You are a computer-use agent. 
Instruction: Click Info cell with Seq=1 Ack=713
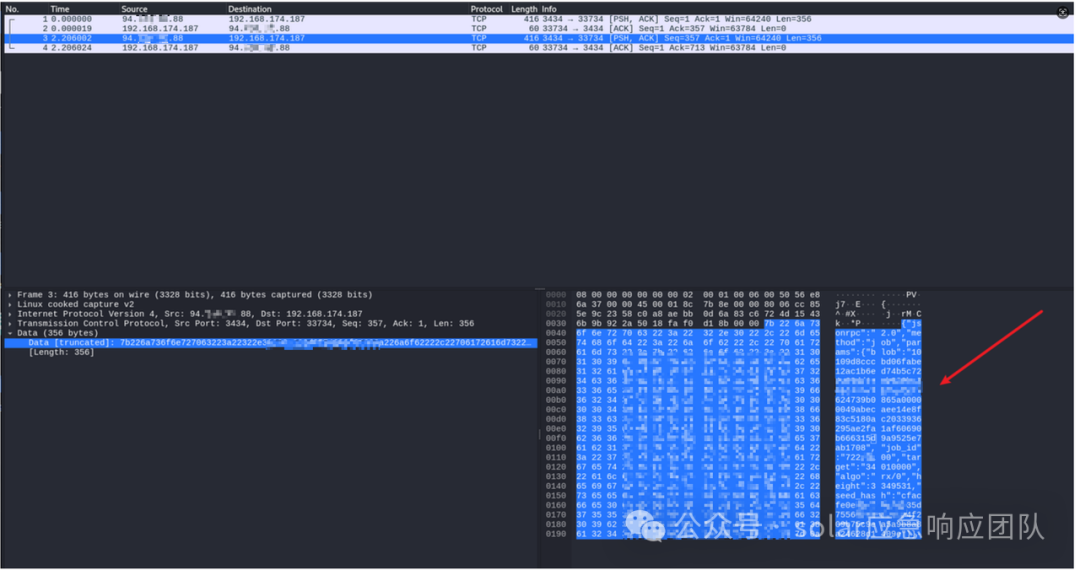click(664, 48)
